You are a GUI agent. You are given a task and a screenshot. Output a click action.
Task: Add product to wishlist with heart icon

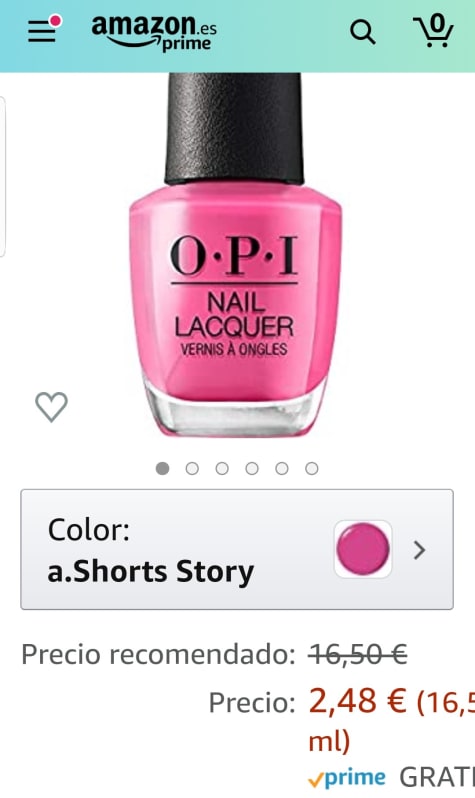(51, 407)
